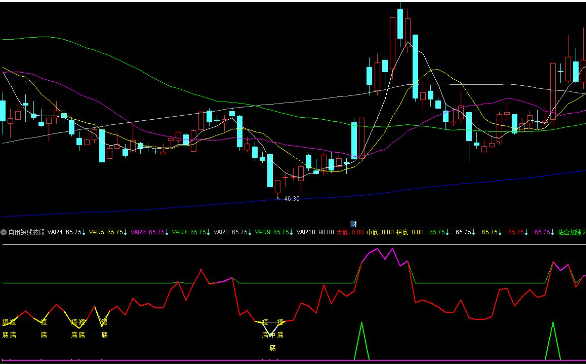Select the yellow VAR5 indicator value

coord(115,232)
